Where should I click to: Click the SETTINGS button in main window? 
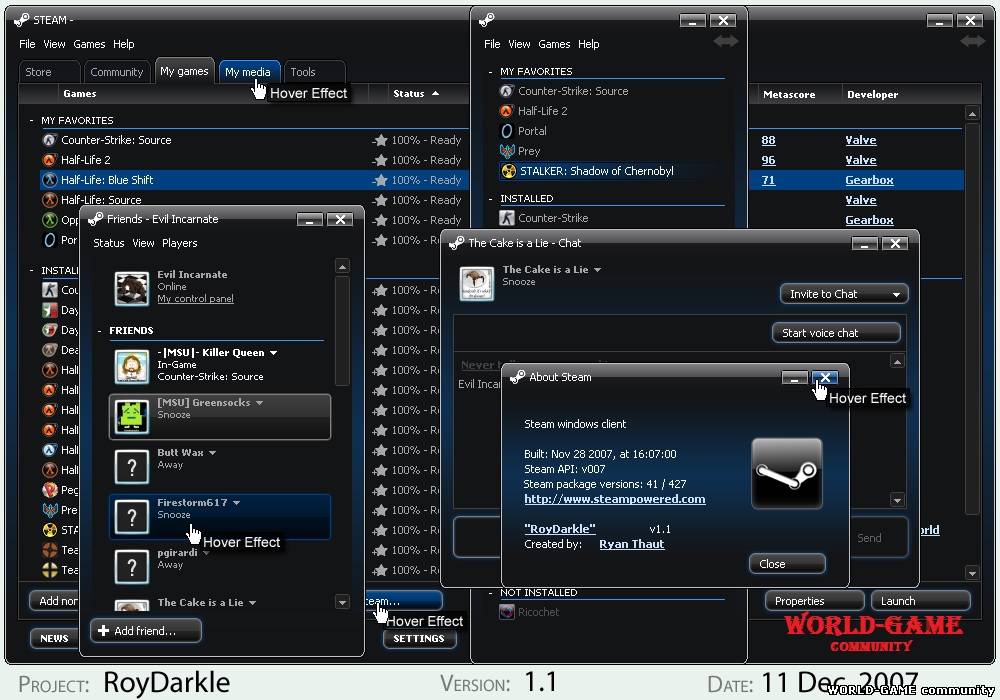point(419,638)
